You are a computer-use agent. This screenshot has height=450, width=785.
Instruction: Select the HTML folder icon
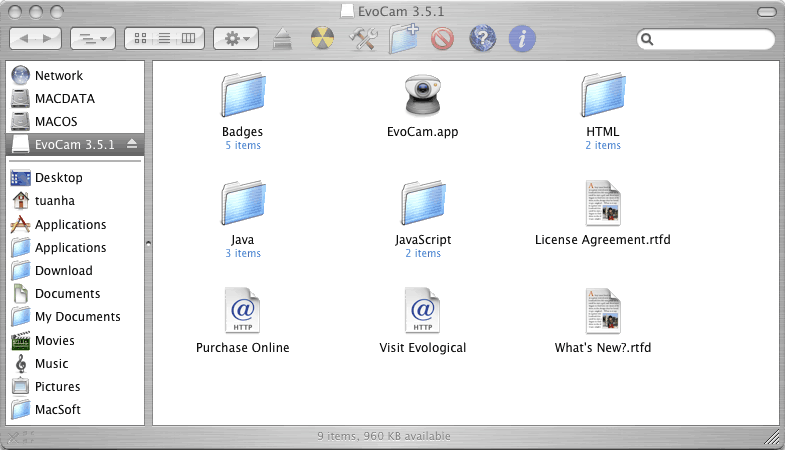603,95
